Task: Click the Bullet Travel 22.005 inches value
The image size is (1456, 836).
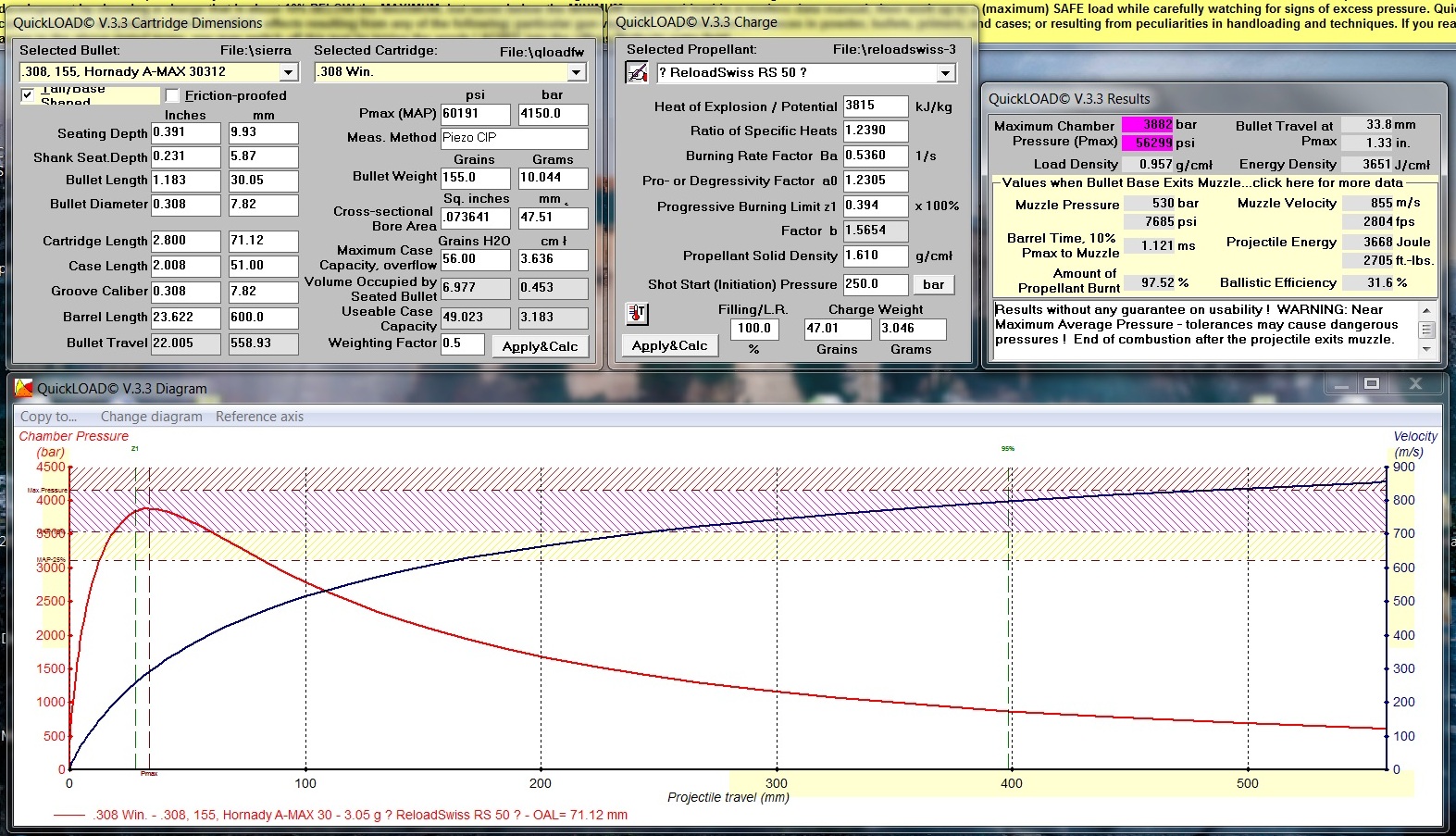Action: [x=186, y=343]
